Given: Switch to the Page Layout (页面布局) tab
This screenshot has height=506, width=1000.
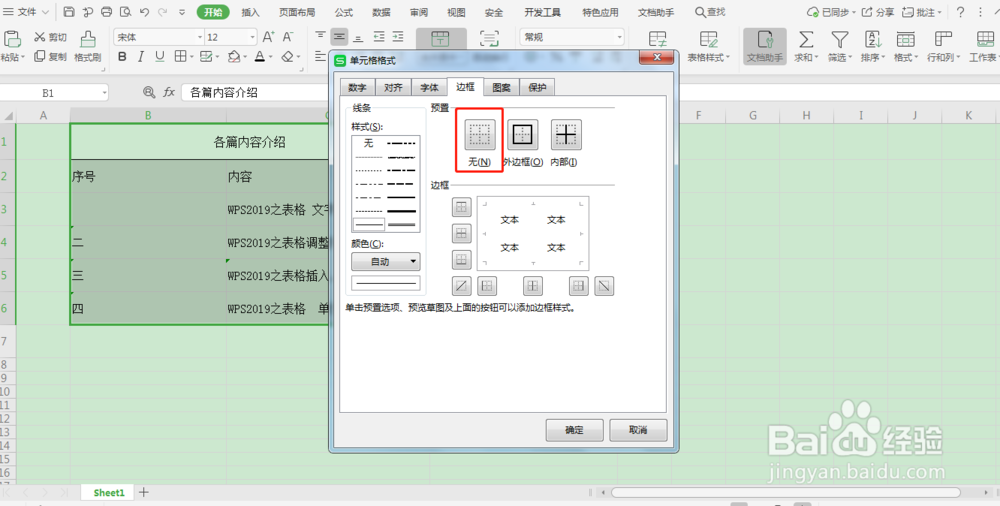Looking at the screenshot, I should pos(297,12).
